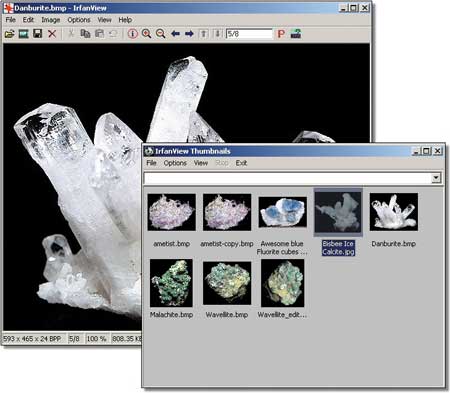Go to next image with the right arrow
This screenshot has width=450, height=393.
point(189,34)
